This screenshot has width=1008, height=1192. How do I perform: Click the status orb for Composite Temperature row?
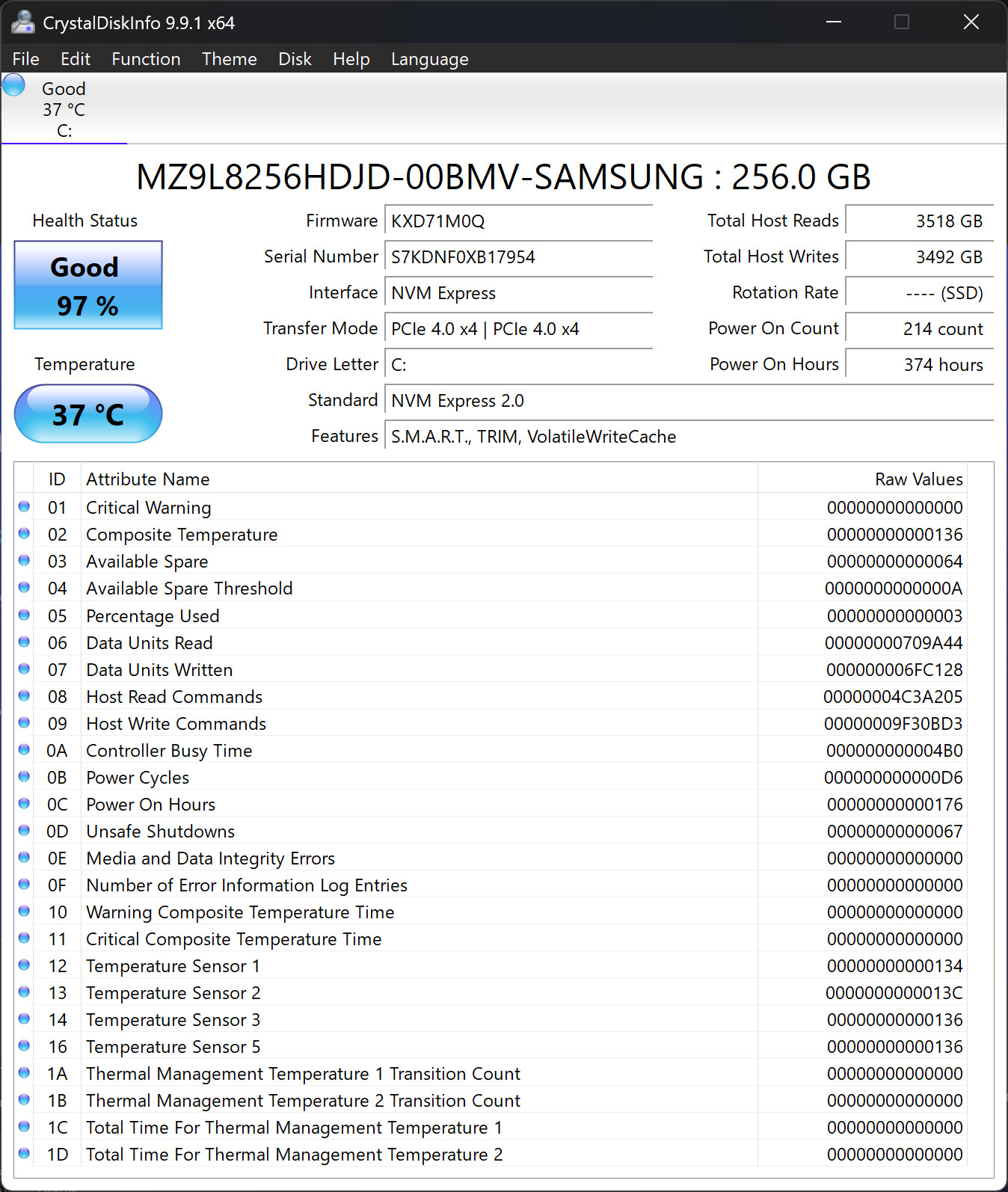pyautogui.click(x=24, y=534)
